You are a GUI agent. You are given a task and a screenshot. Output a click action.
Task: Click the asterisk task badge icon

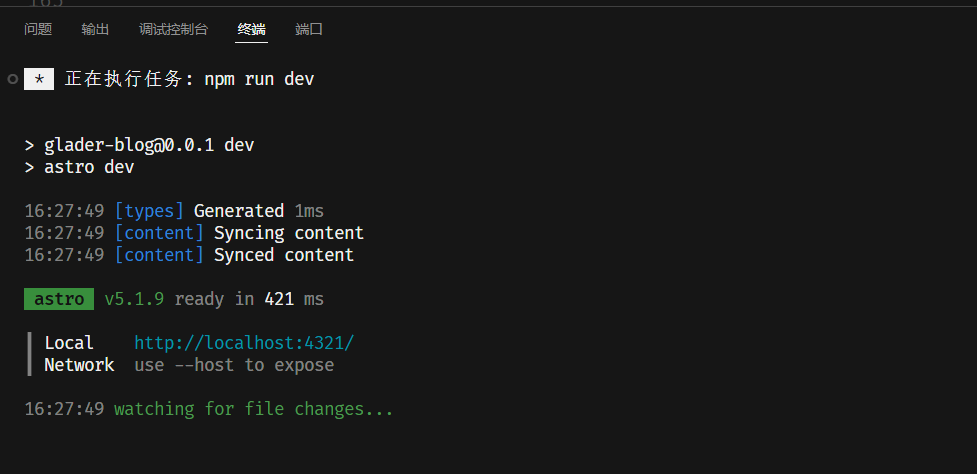pos(39,79)
